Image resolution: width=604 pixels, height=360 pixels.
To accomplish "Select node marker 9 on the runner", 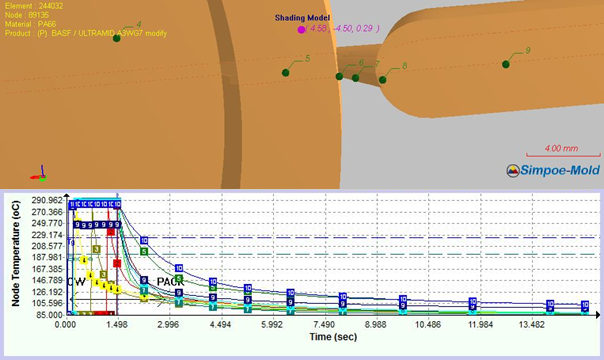I will point(506,64).
